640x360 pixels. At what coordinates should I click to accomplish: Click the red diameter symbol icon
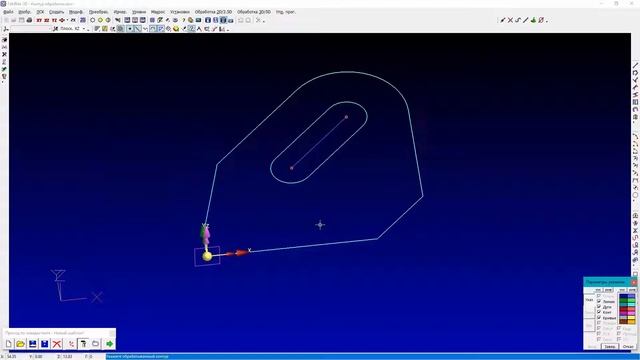pyautogui.click(x=541, y=20)
